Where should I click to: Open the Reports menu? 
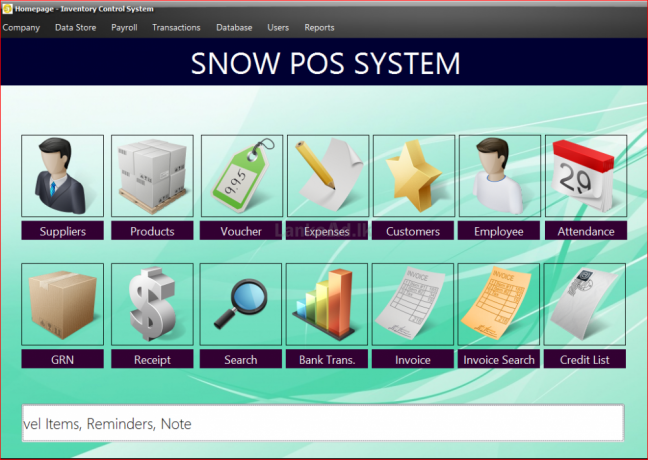[319, 28]
